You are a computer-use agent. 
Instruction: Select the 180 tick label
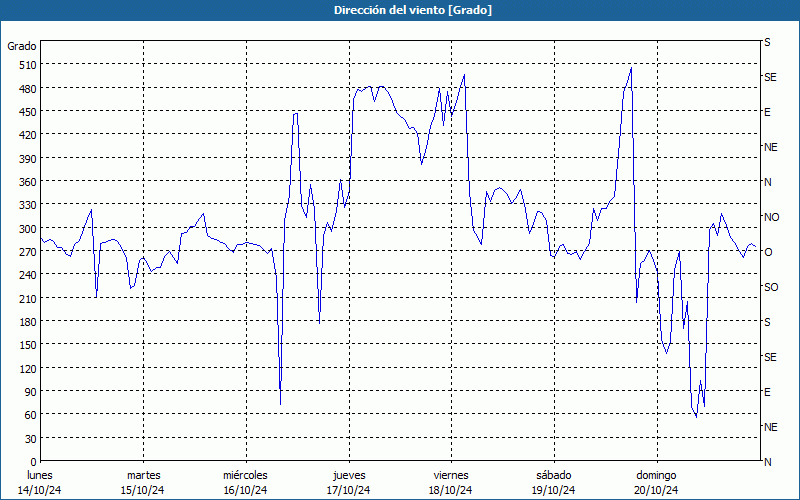click(28, 322)
